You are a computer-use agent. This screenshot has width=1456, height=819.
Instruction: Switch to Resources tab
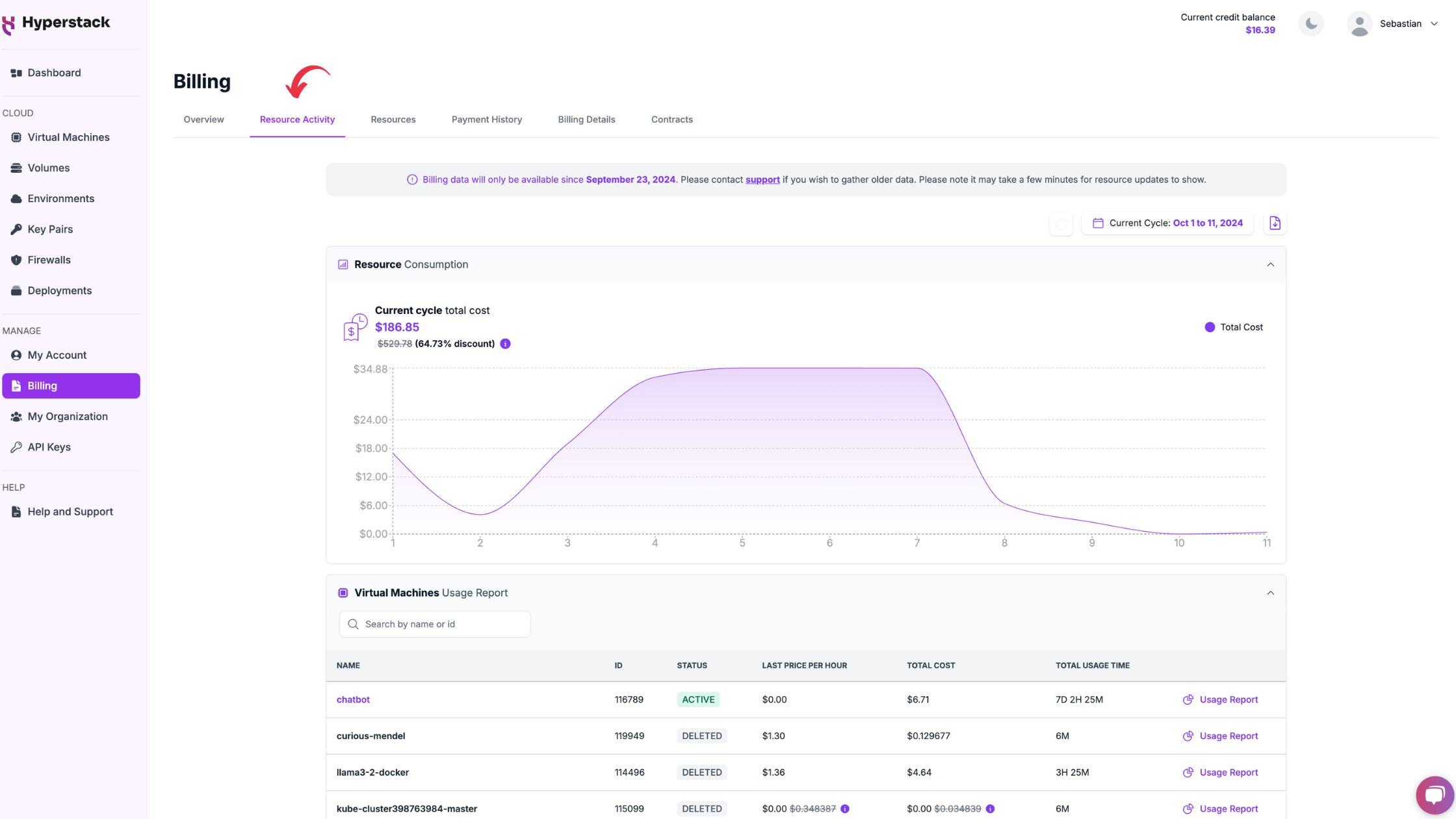coord(393,120)
